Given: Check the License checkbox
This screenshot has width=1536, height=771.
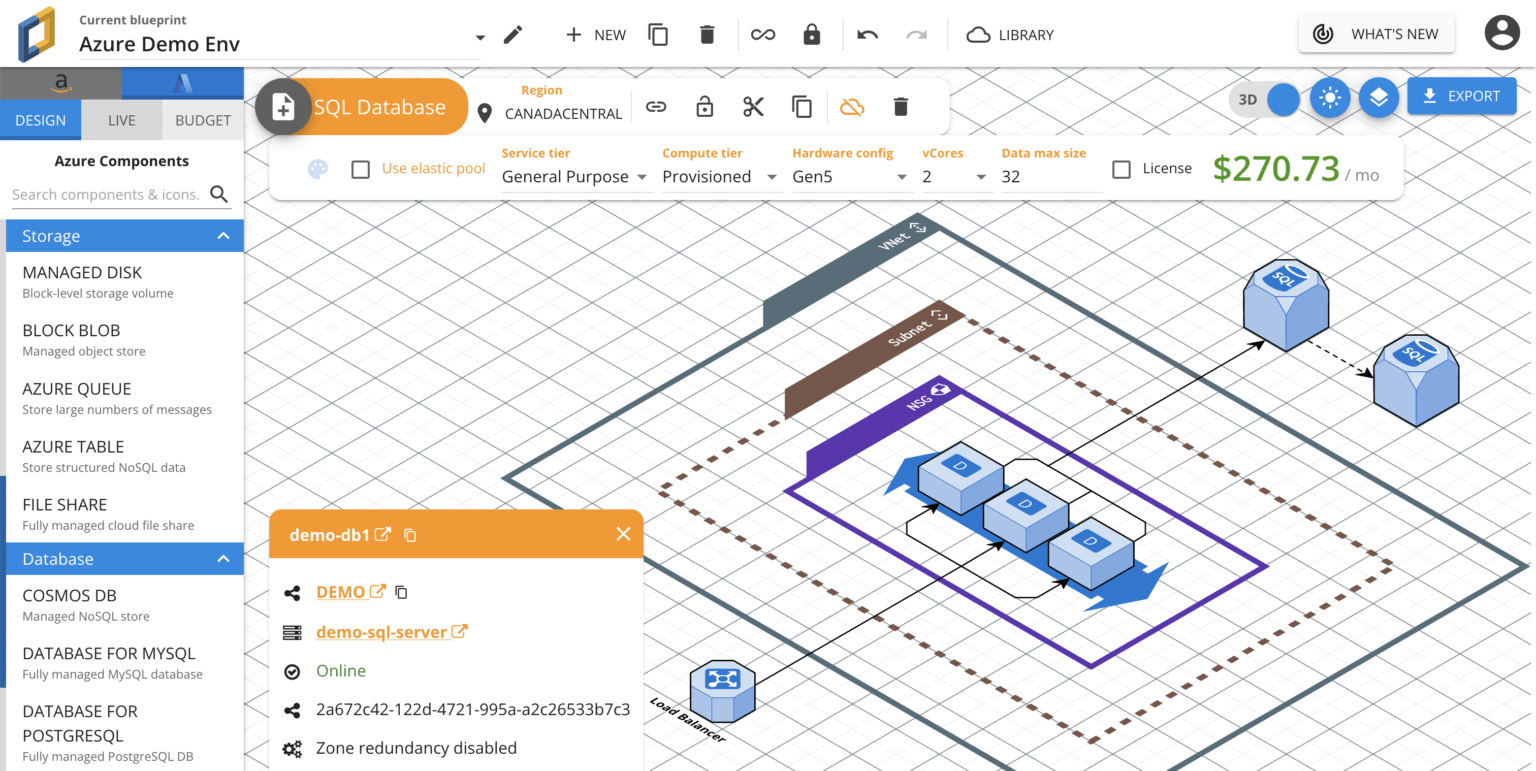Looking at the screenshot, I should [1121, 168].
